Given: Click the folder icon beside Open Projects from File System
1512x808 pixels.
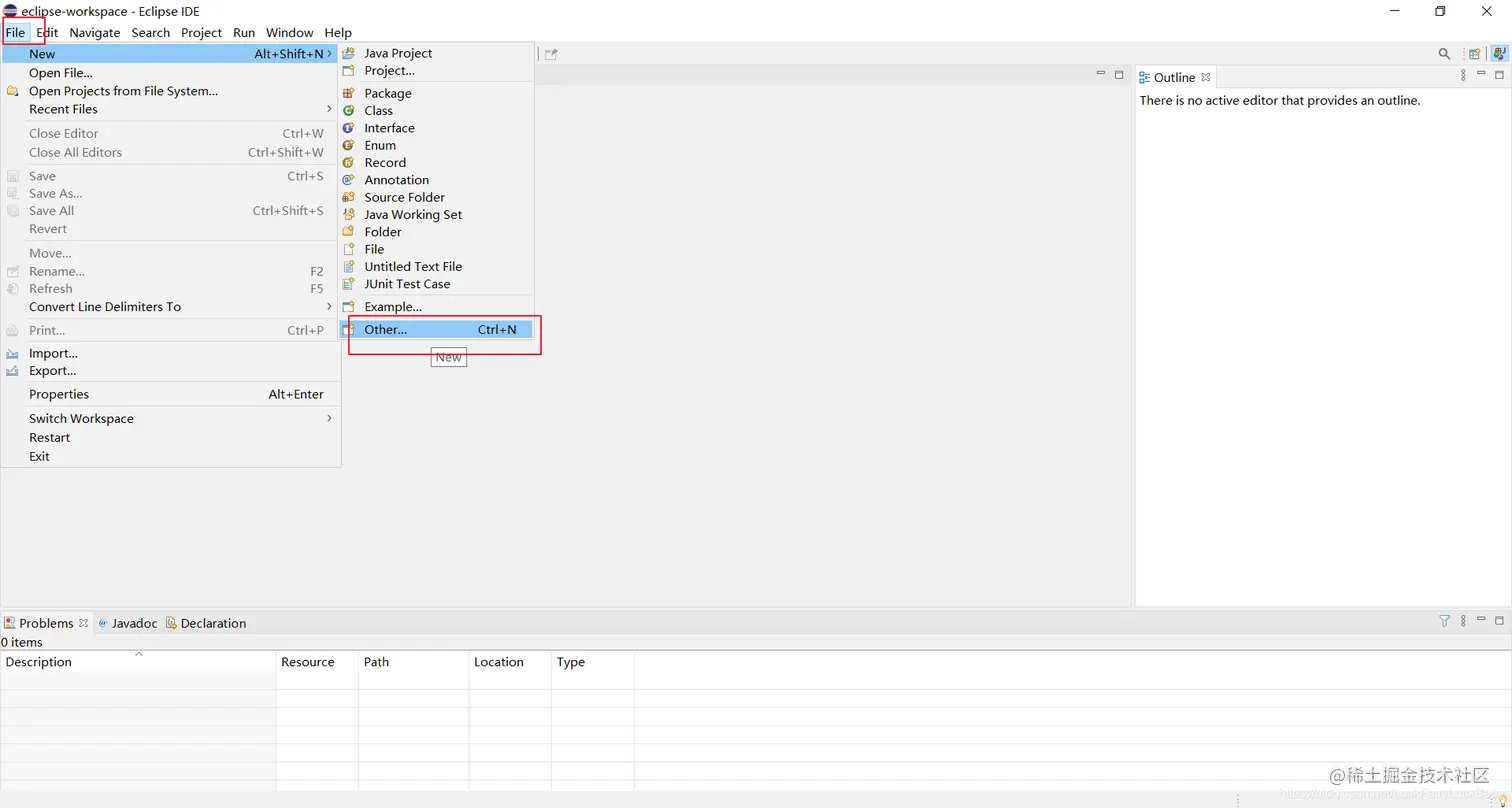Looking at the screenshot, I should point(12,91).
